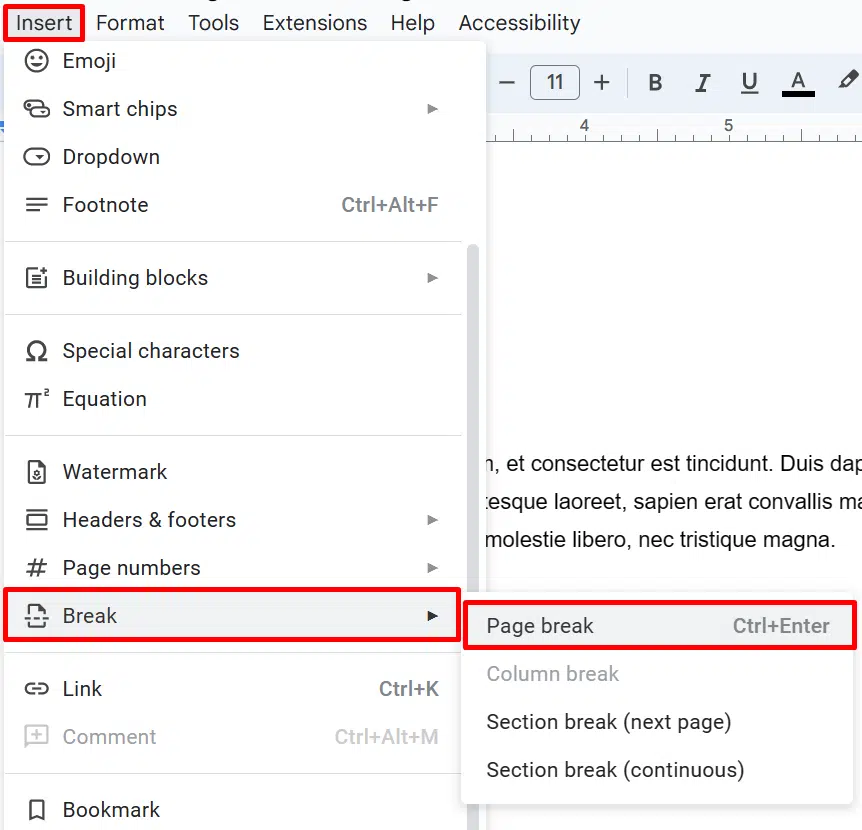This screenshot has height=830, width=862.
Task: Click the font size input field
Action: pos(555,82)
